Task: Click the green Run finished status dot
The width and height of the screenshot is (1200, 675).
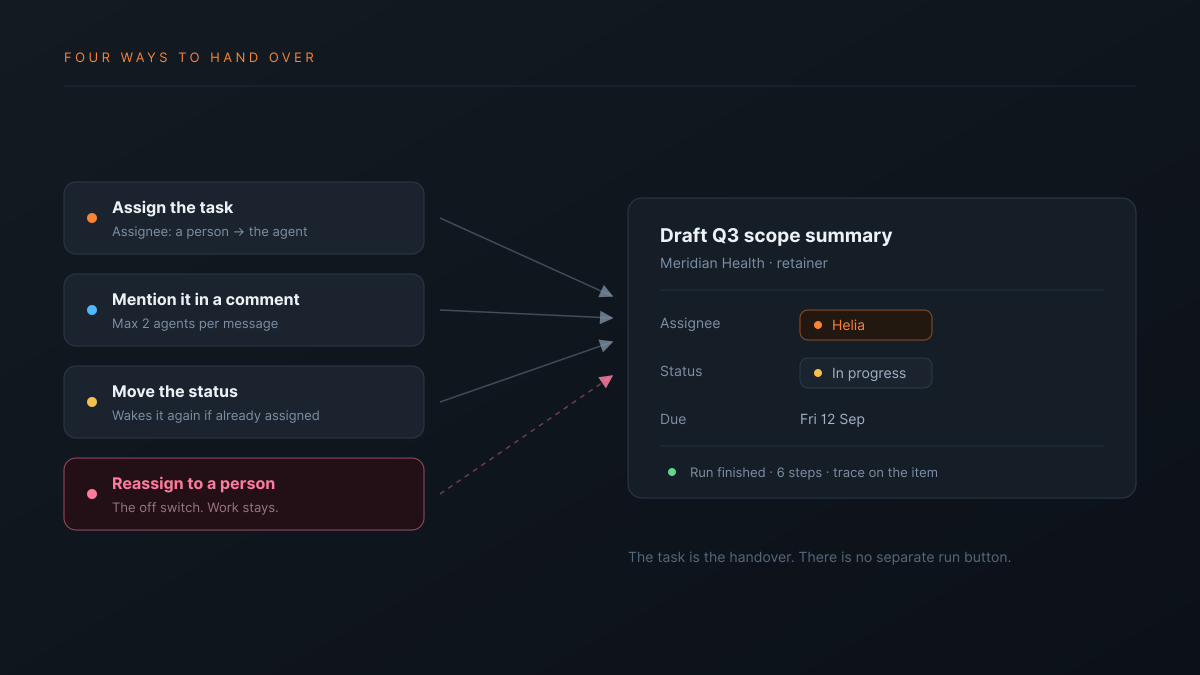Action: (672, 472)
